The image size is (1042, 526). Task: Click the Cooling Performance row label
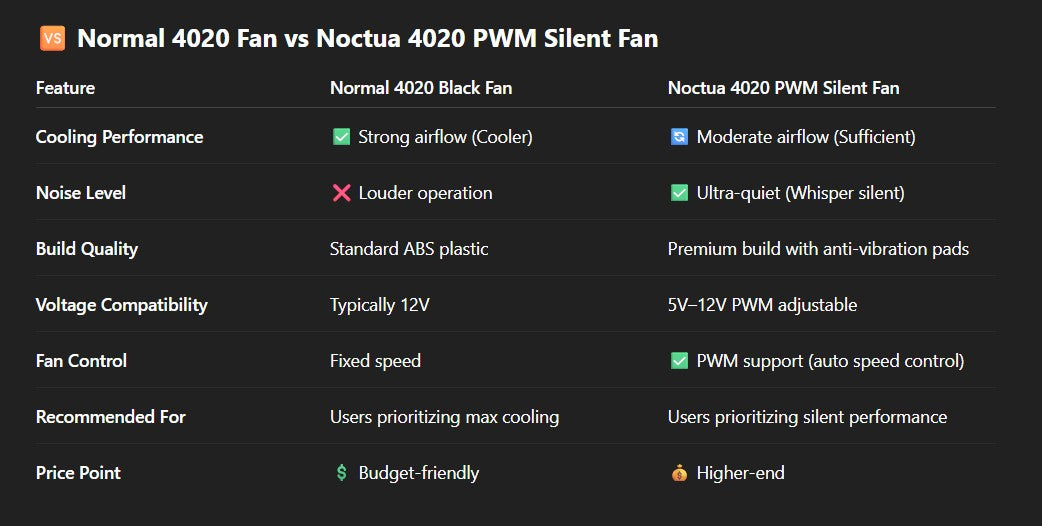(119, 137)
